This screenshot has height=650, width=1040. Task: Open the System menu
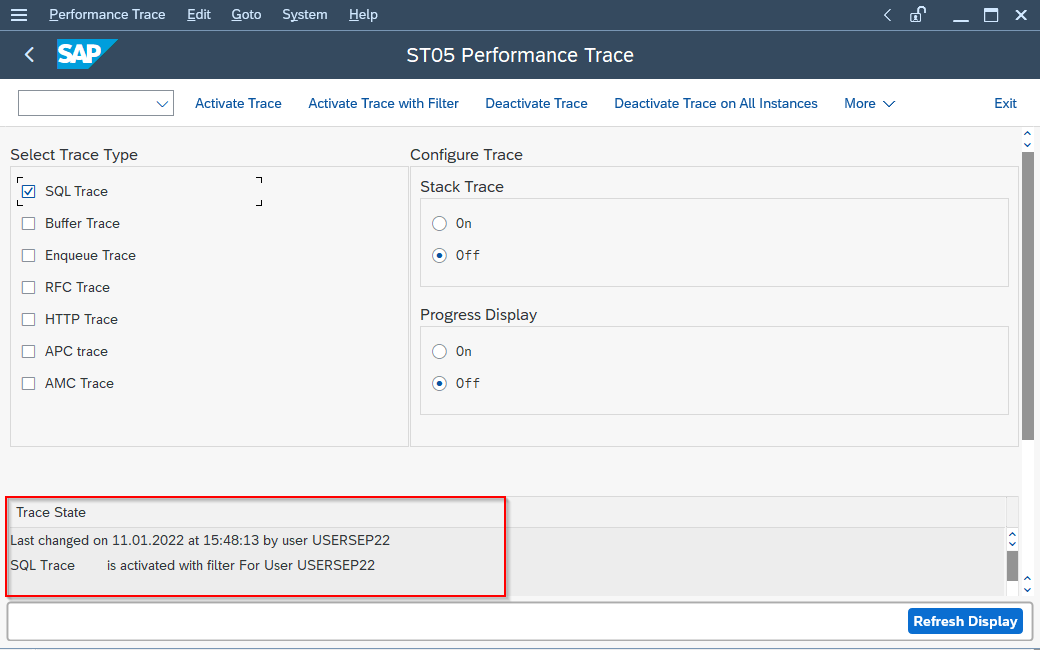(x=304, y=15)
